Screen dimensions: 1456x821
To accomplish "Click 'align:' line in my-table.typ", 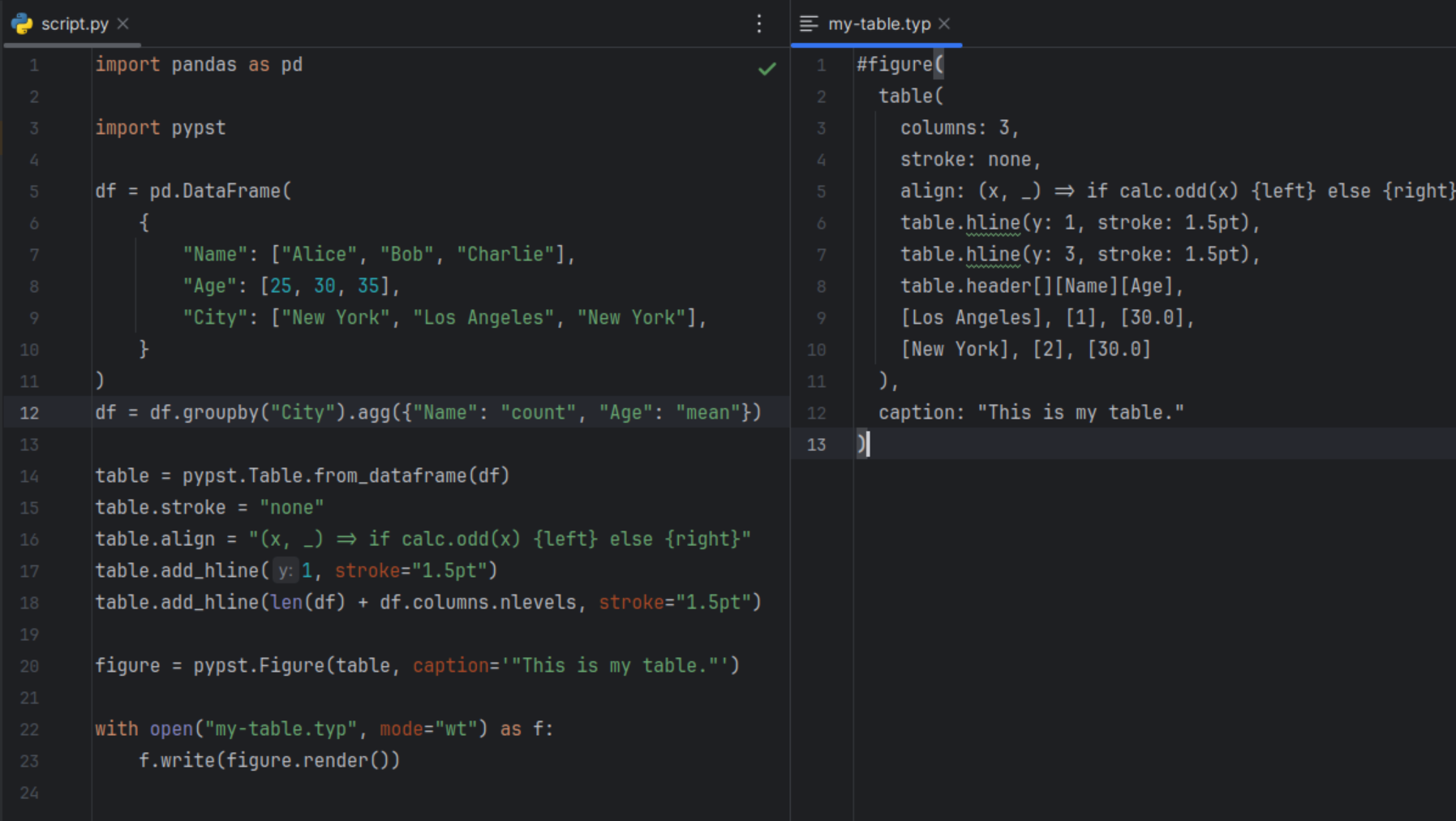I will tap(1178, 191).
